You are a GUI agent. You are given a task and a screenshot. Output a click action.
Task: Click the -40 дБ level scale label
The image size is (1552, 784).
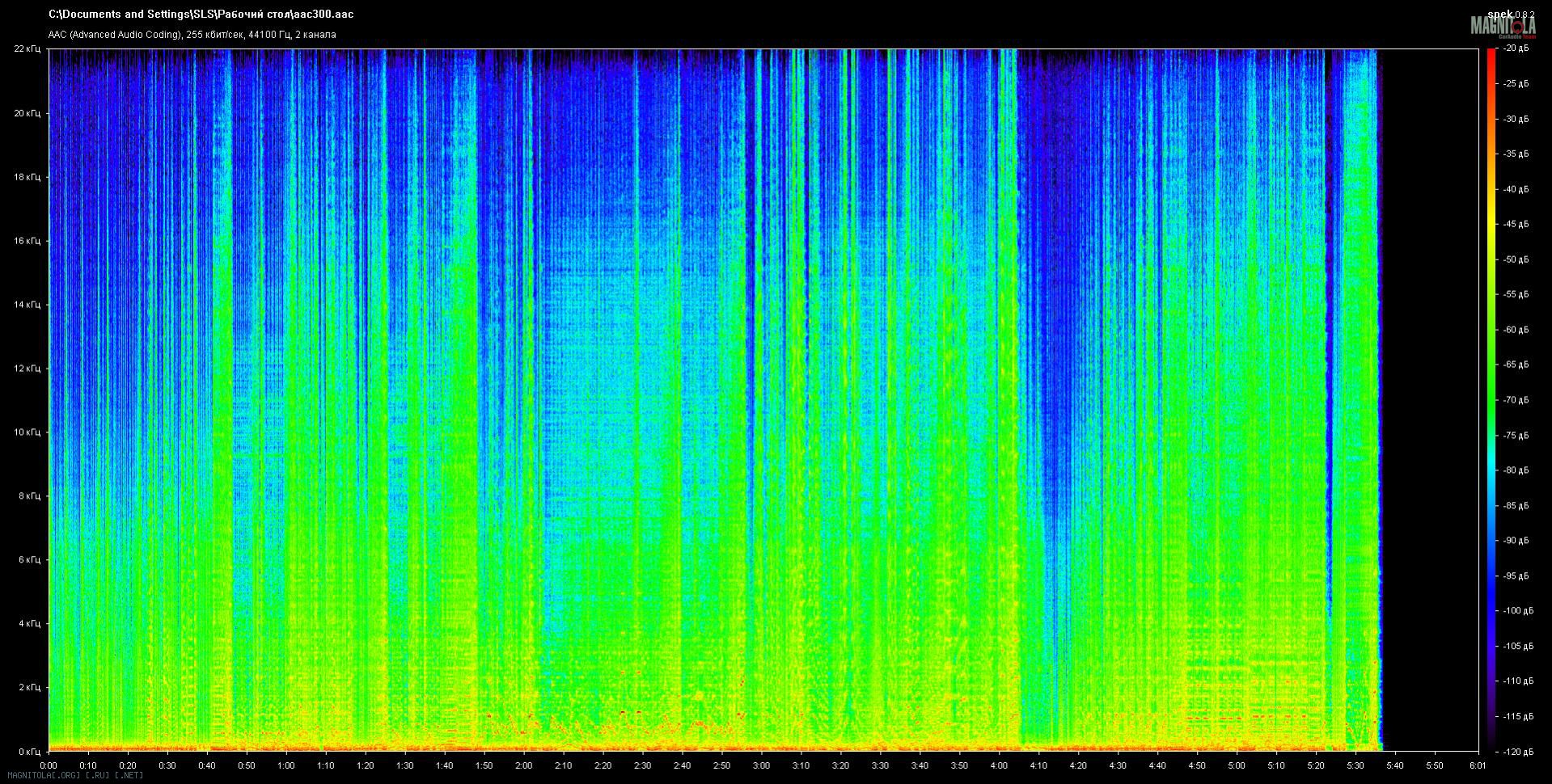(1516, 189)
